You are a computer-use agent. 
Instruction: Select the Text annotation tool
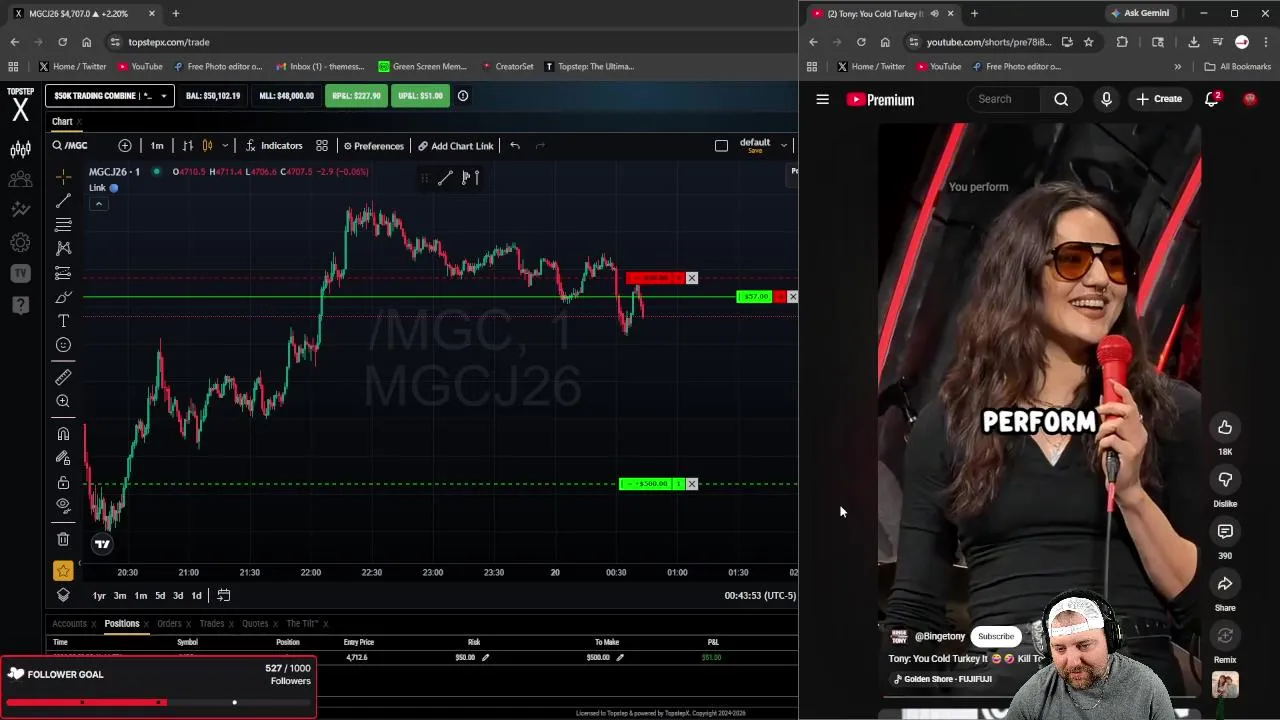coord(63,321)
